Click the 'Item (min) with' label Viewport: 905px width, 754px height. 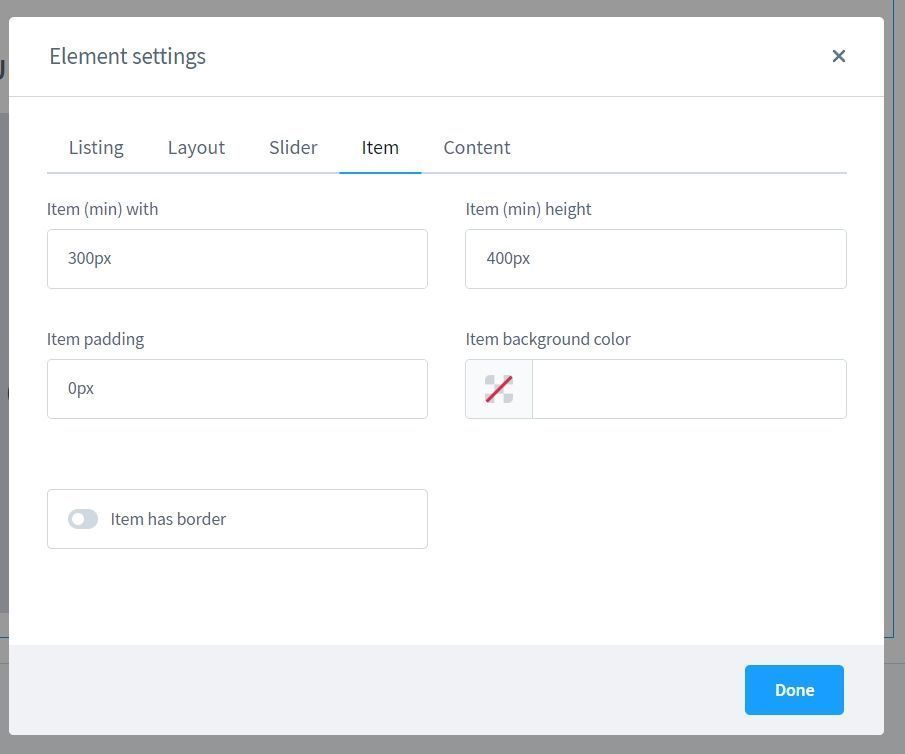tap(102, 209)
